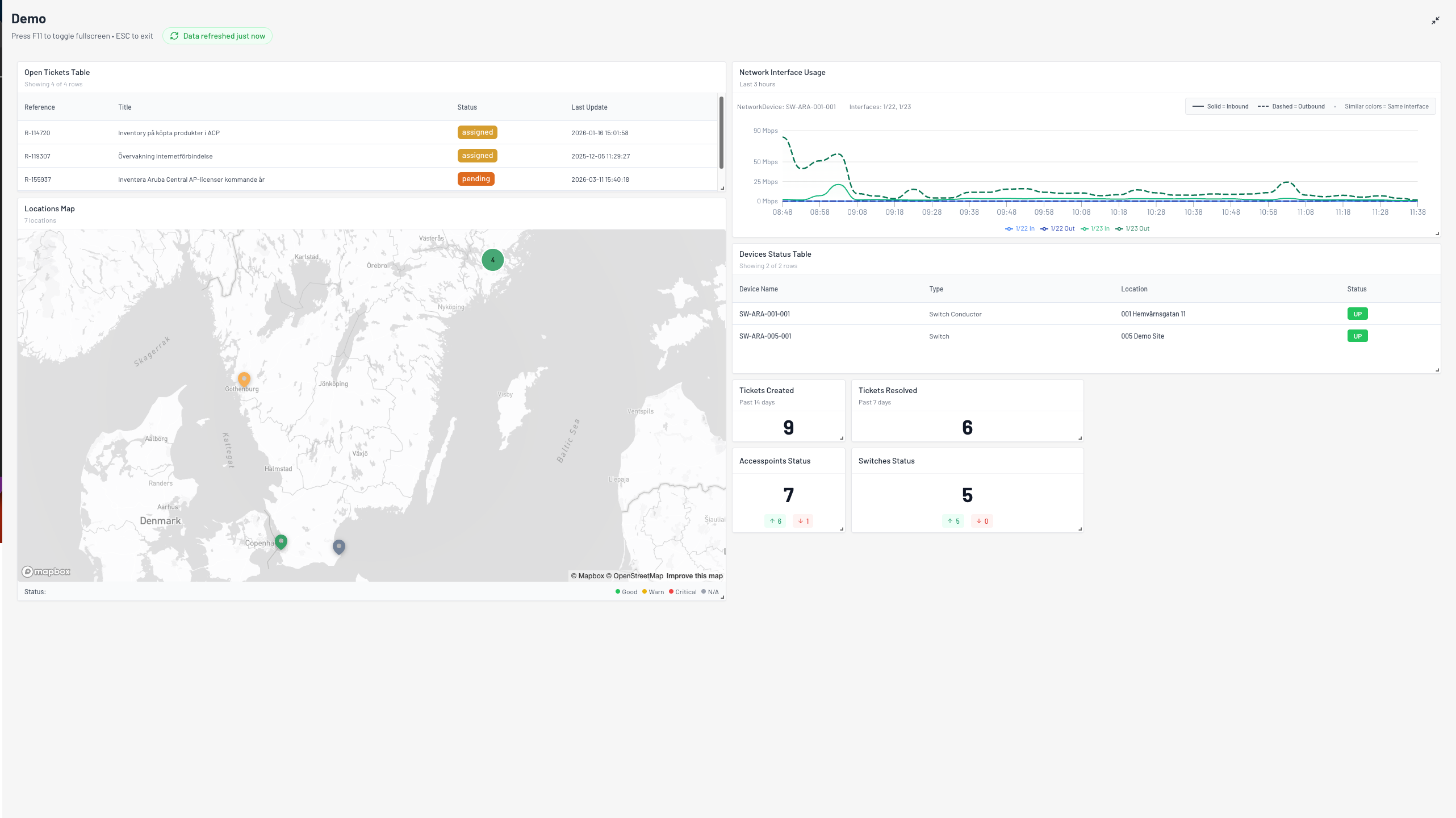This screenshot has width=1456, height=818.
Task: Select the gray N/A map pin
Action: click(x=339, y=547)
